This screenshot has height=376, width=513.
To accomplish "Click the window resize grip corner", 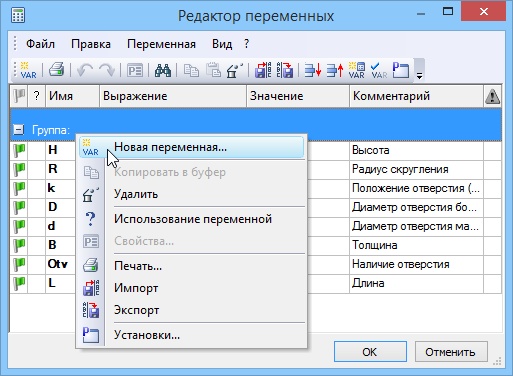I will tap(497, 361).
